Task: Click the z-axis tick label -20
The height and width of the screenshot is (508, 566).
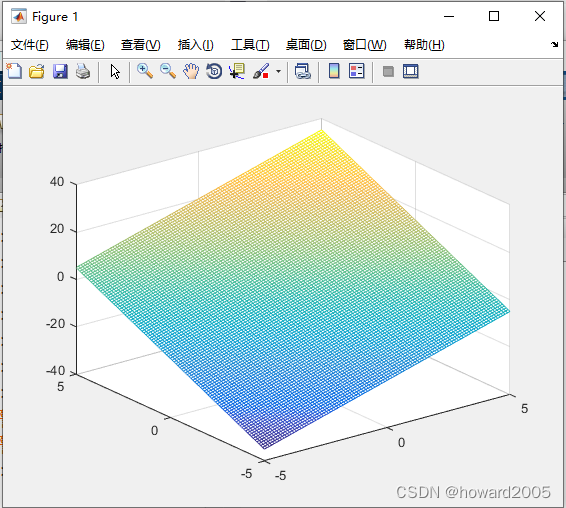Action: (x=55, y=324)
